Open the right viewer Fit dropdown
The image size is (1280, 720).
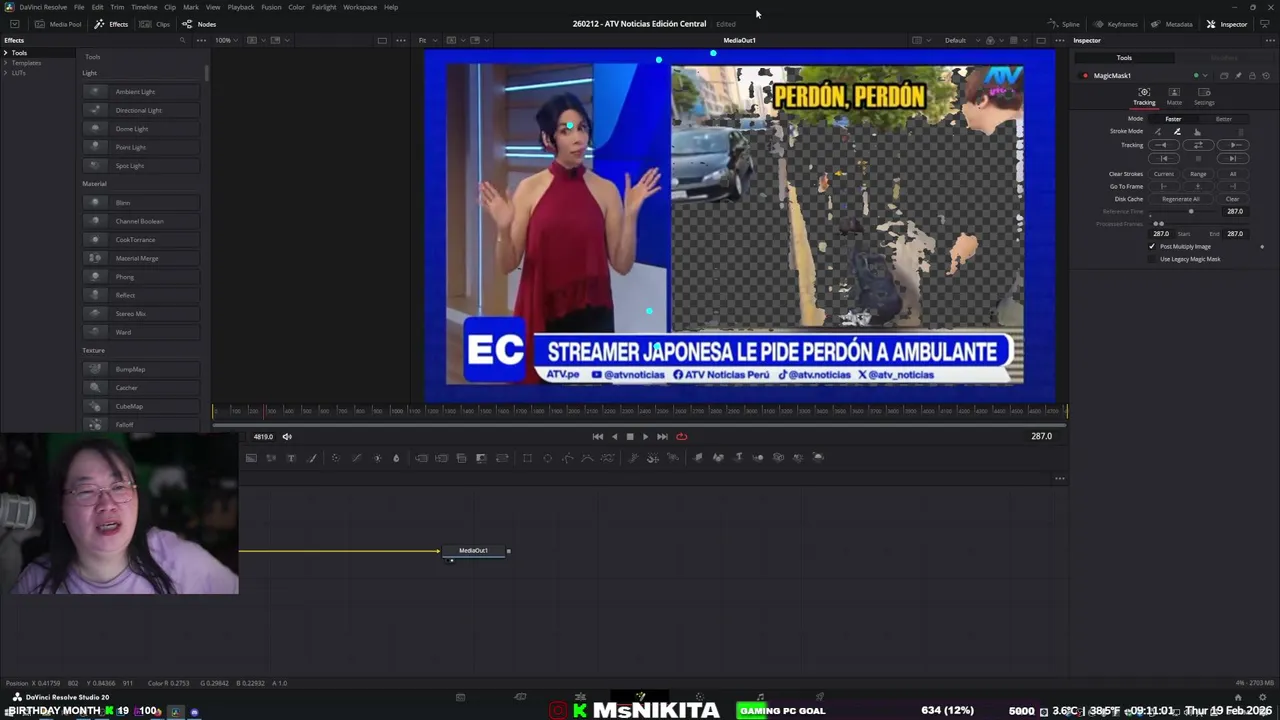point(426,40)
